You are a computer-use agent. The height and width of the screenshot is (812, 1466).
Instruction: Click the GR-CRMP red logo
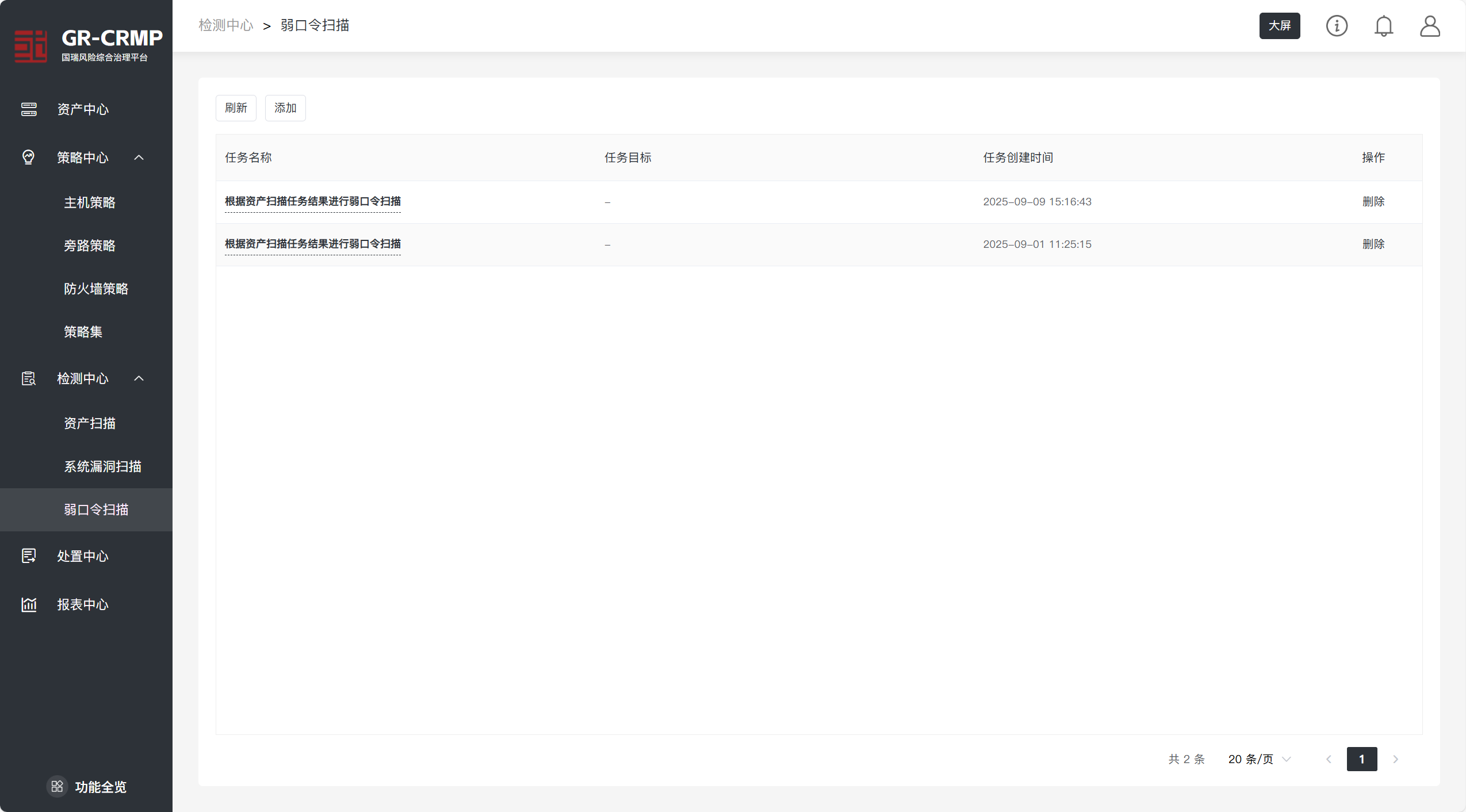(x=30, y=46)
